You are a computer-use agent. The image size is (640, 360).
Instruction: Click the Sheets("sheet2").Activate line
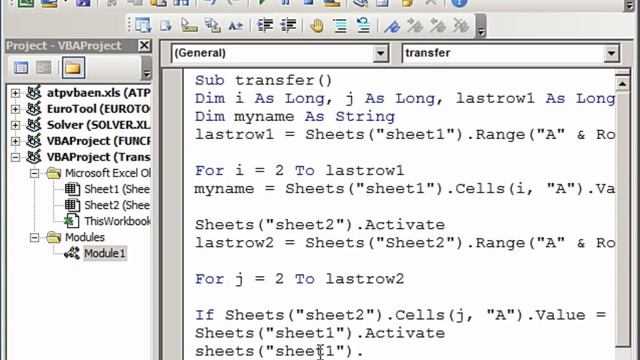click(x=320, y=225)
